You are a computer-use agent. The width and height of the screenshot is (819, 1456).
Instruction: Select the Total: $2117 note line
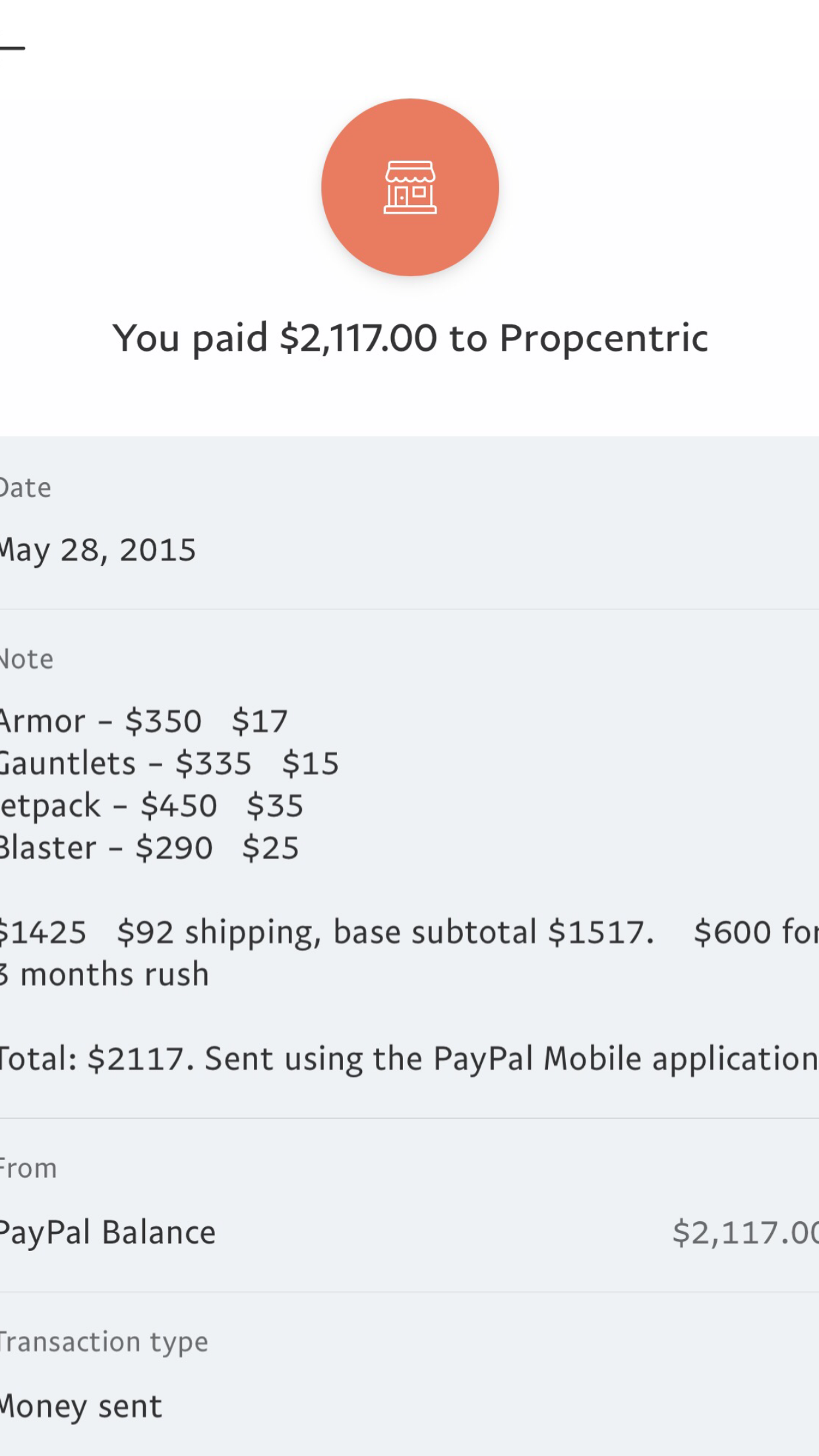(x=409, y=1059)
